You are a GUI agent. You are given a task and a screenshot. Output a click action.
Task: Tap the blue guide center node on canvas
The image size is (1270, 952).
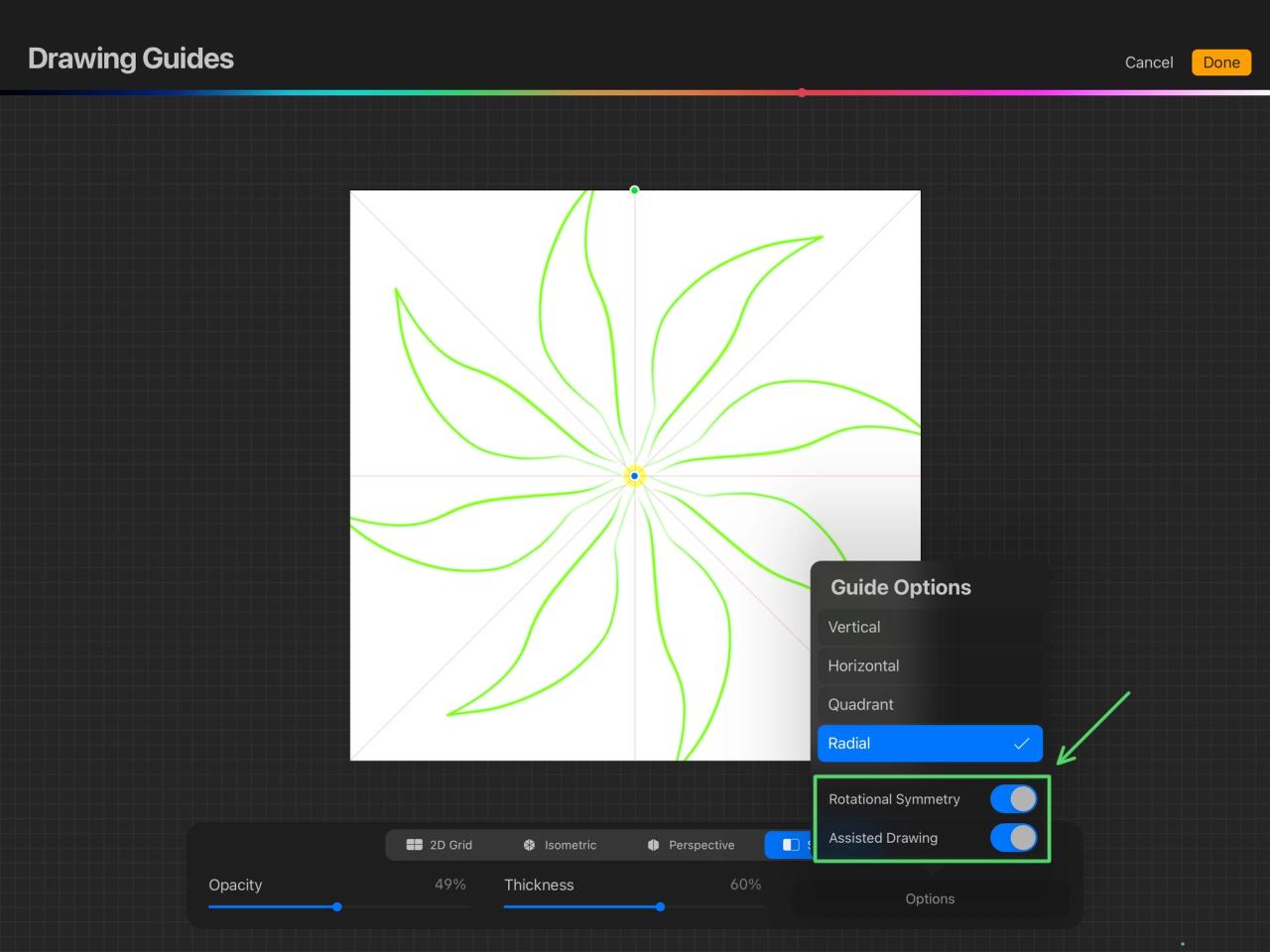(634, 475)
